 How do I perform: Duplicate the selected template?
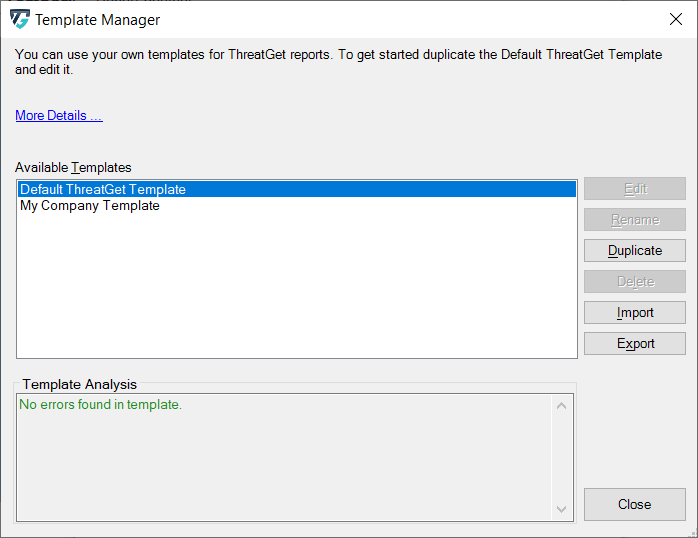[x=635, y=251]
